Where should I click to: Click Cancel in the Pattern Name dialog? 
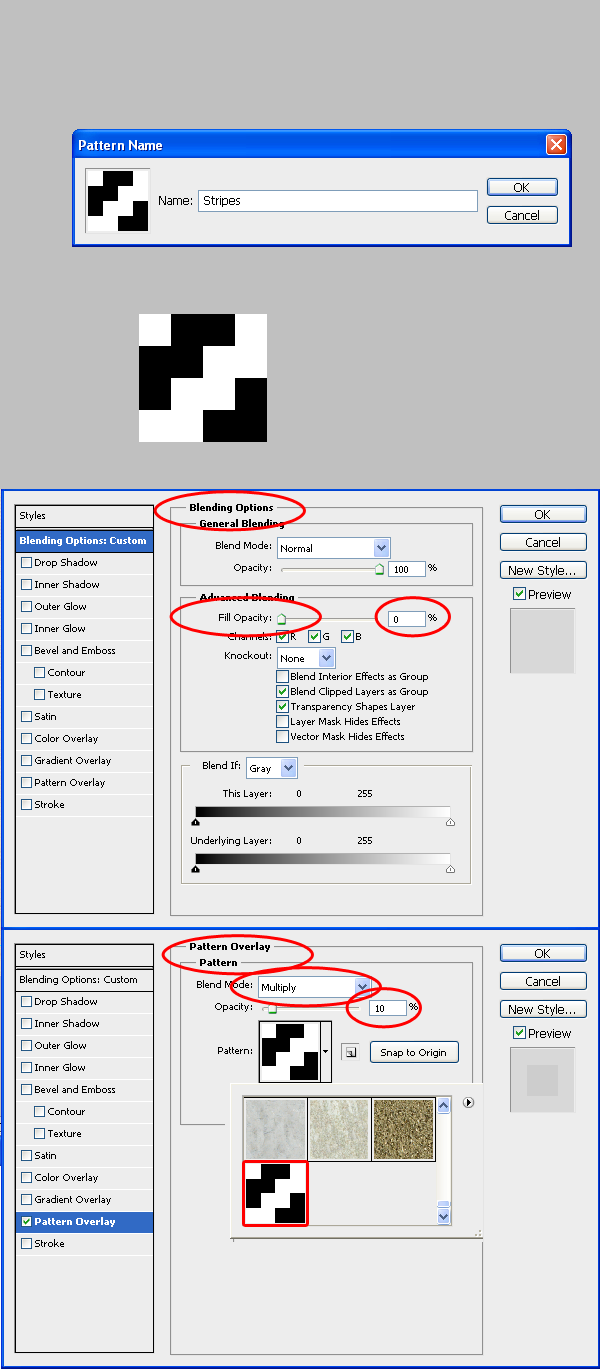pos(521,215)
